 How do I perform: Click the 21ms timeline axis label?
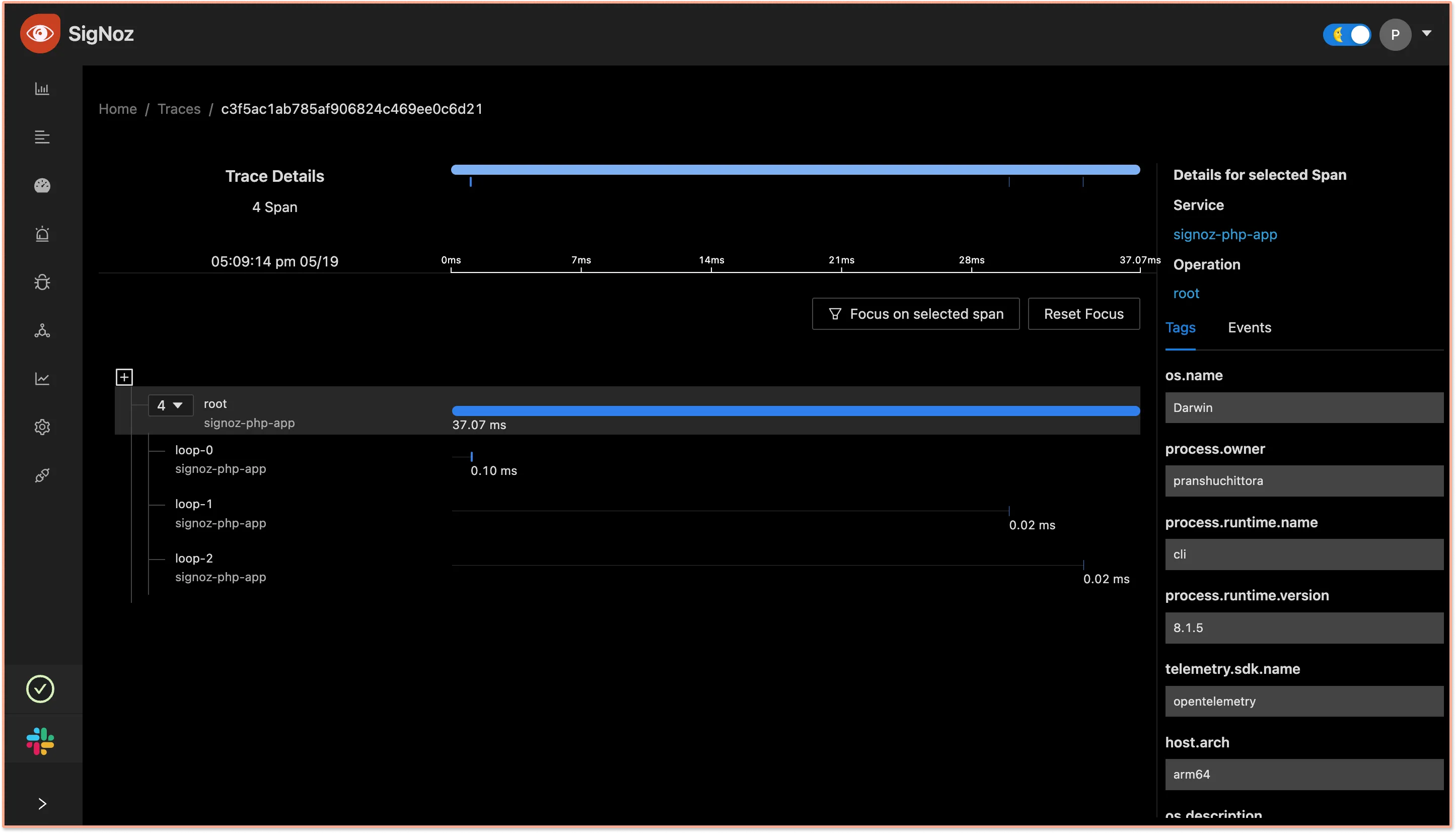tap(841, 260)
